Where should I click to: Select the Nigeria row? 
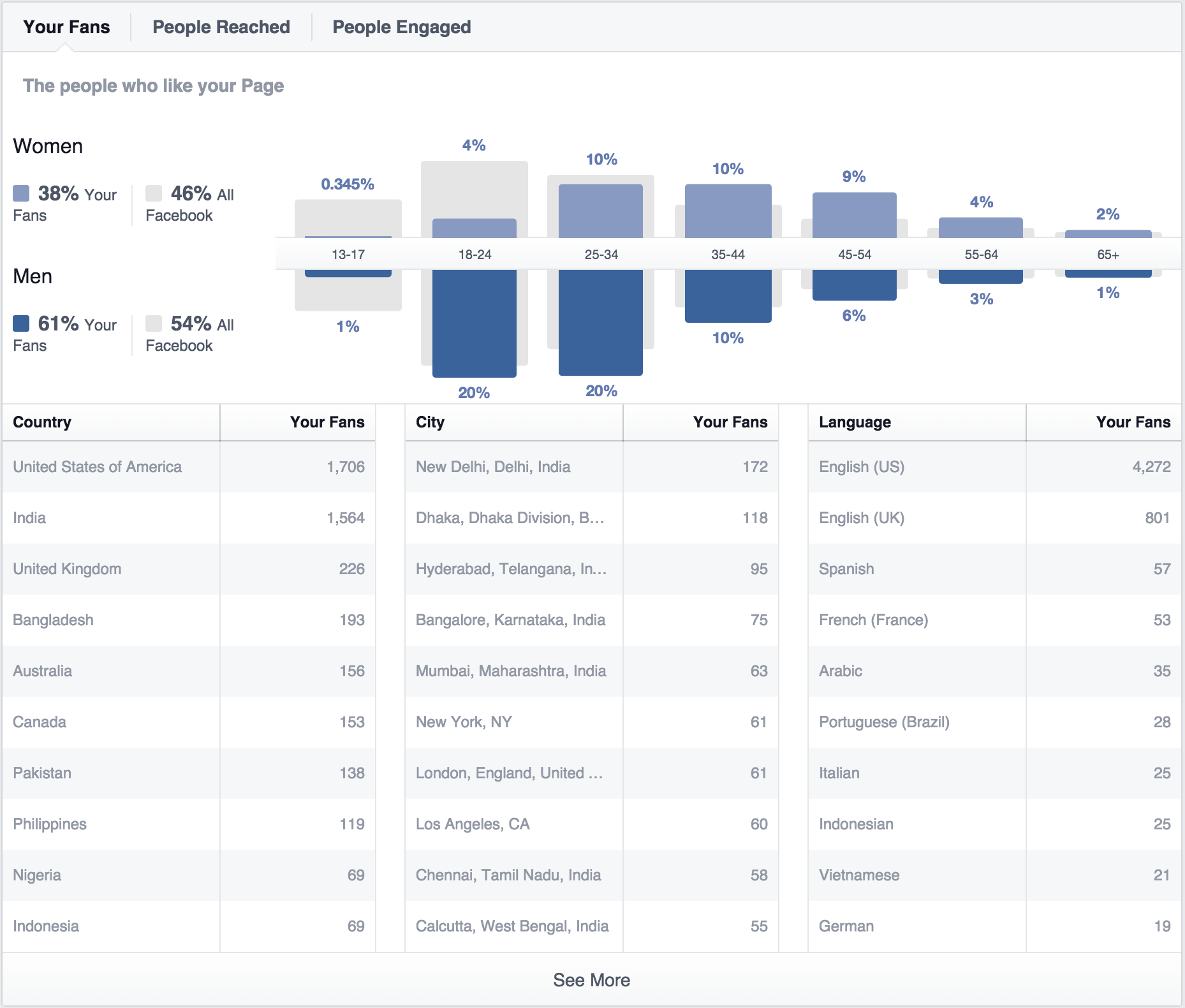pos(189,875)
